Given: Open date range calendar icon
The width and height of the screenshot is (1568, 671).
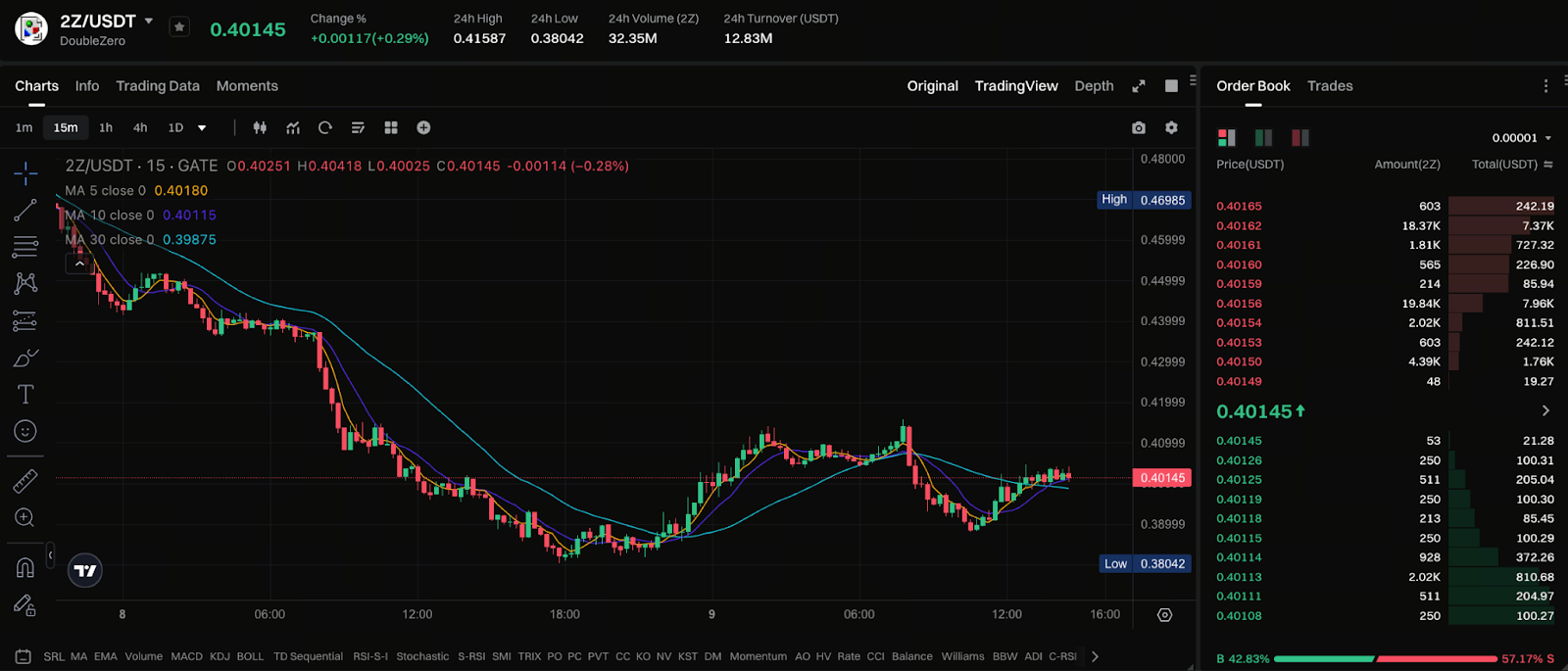Looking at the screenshot, I should coord(24,656).
